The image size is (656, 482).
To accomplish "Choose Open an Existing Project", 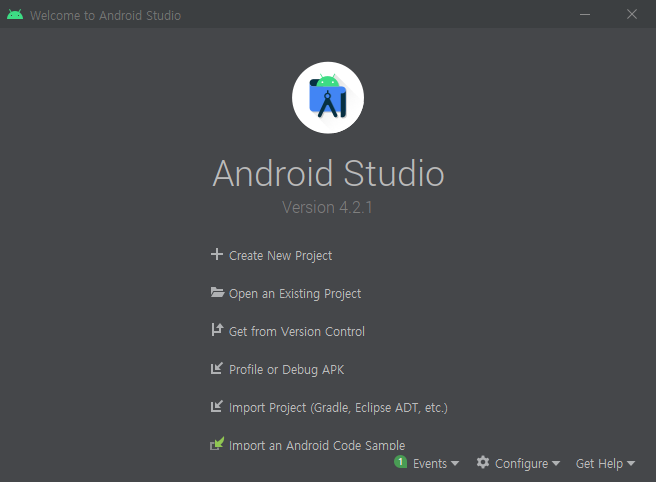I will point(295,294).
